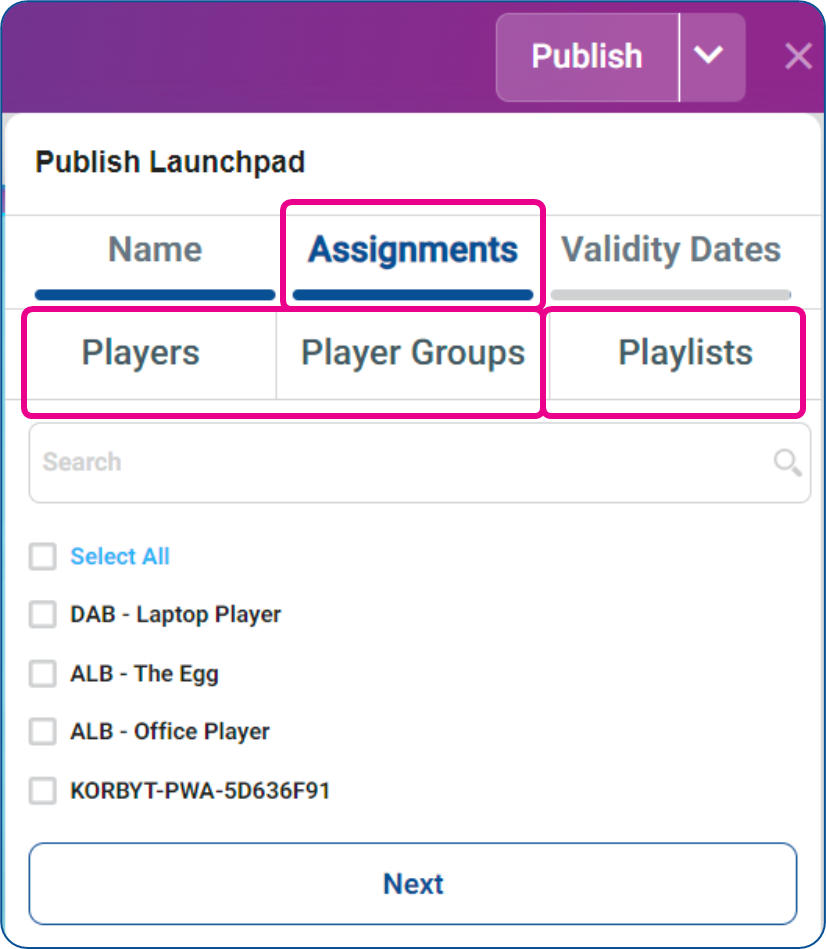Check DAB - Laptop Player checkbox

42,614
